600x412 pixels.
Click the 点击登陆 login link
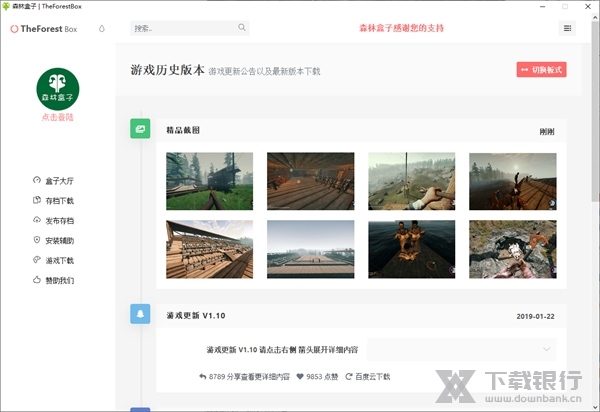[57, 117]
